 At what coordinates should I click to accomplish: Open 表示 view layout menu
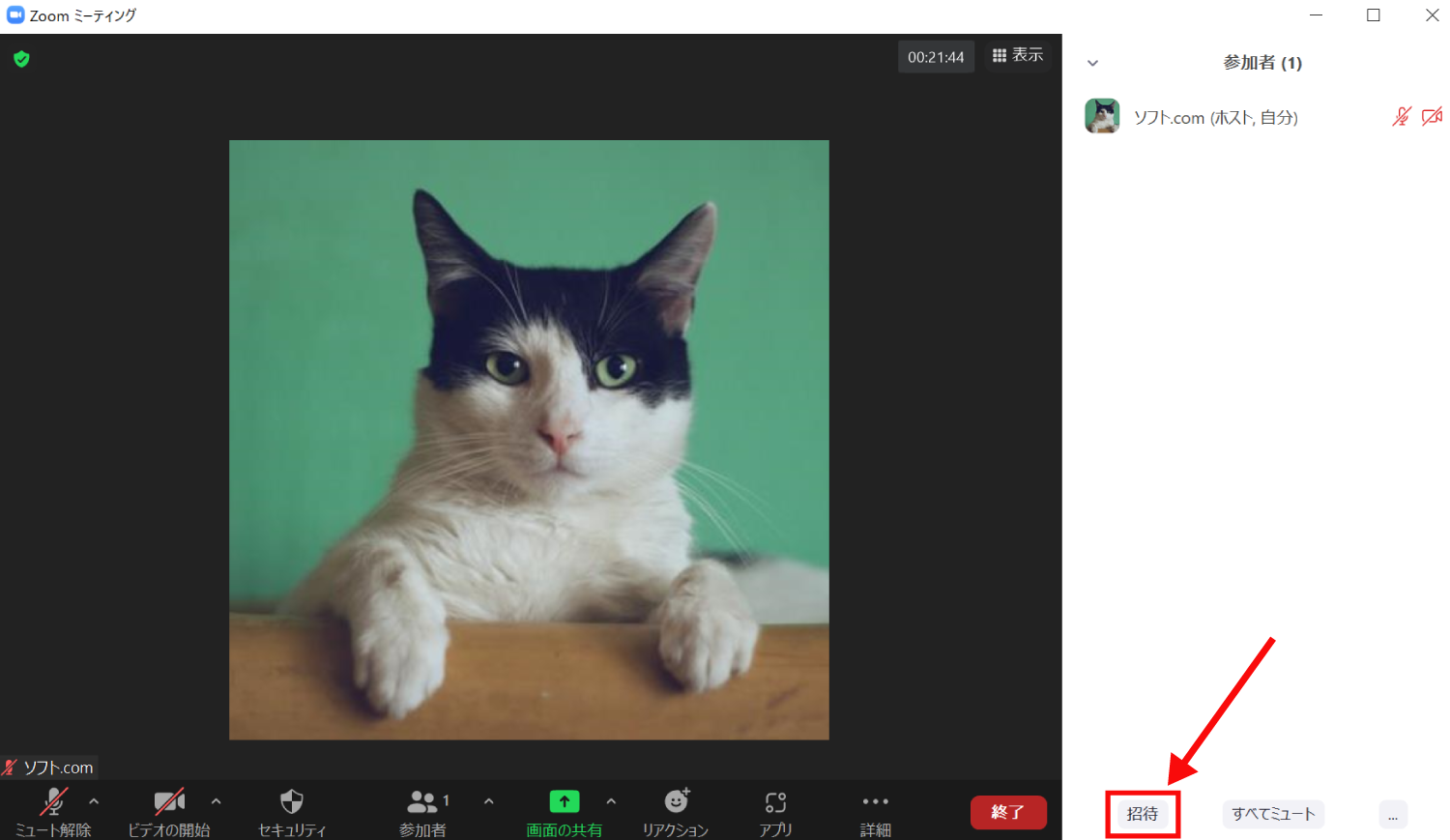1018,55
